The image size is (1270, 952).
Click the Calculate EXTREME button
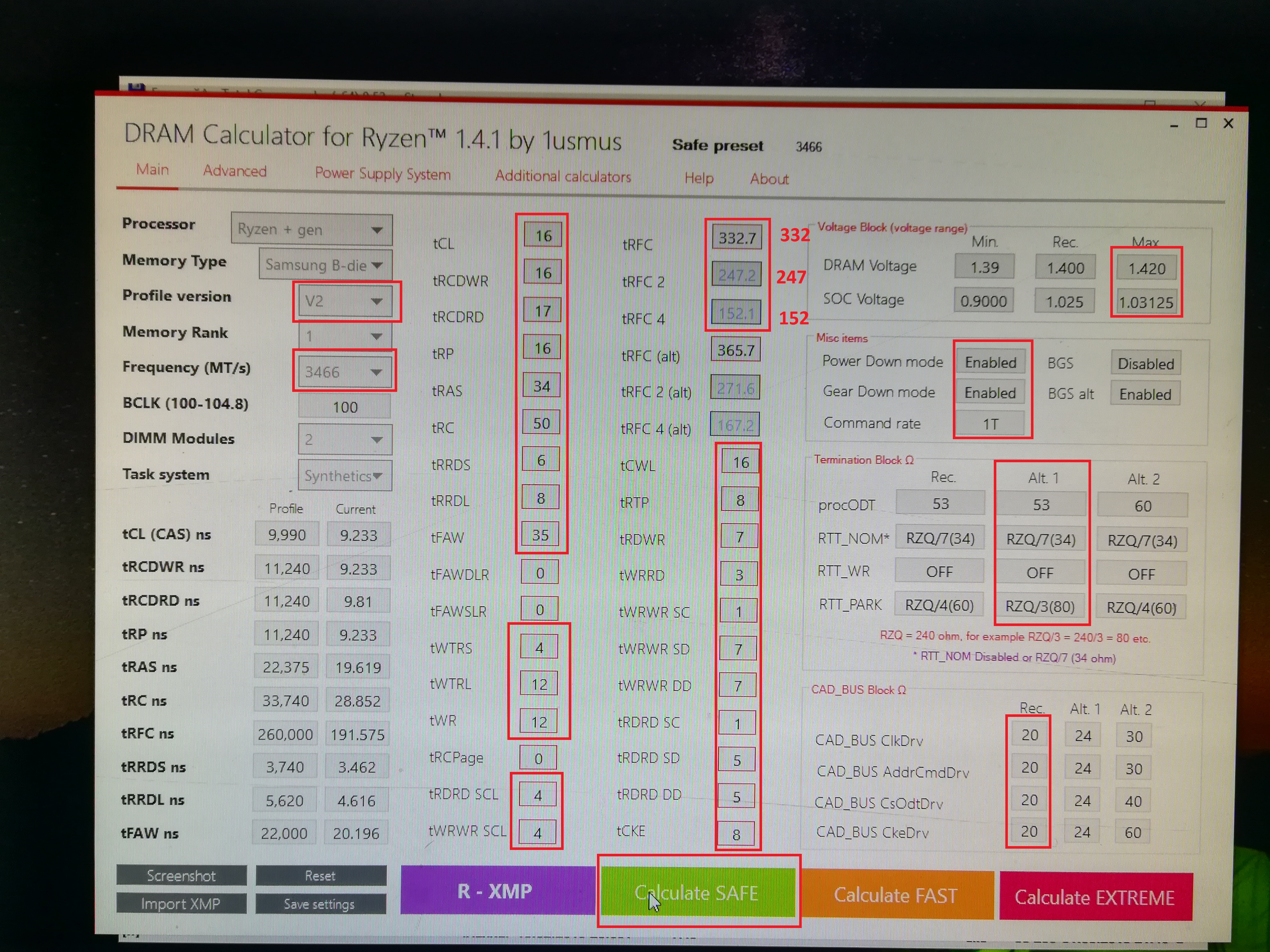click(x=1095, y=897)
